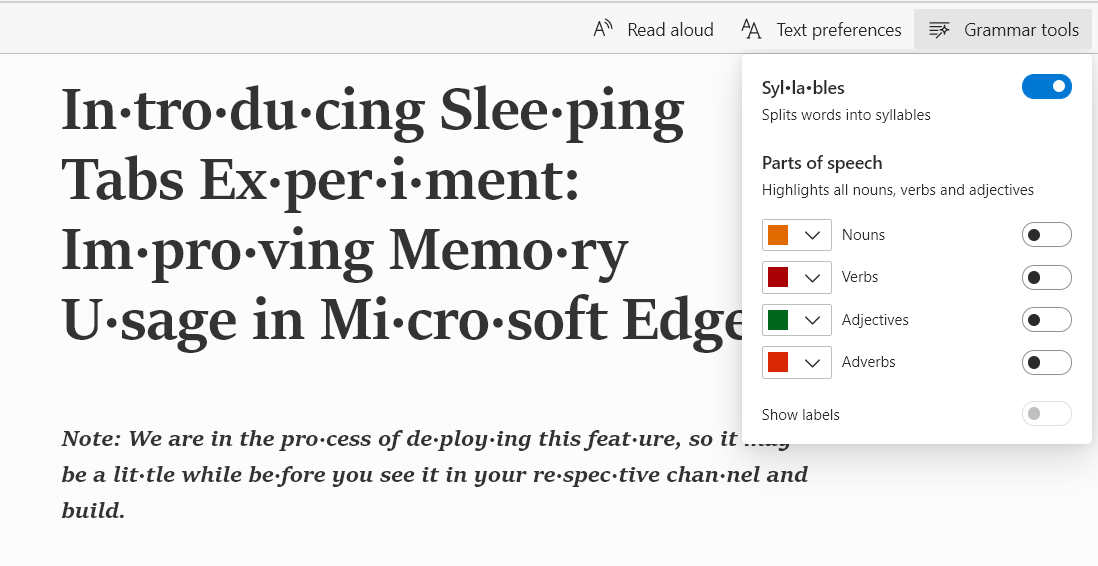Image resolution: width=1098 pixels, height=566 pixels.
Task: Click the Syl·la·bles heading text
Action: coord(803,88)
